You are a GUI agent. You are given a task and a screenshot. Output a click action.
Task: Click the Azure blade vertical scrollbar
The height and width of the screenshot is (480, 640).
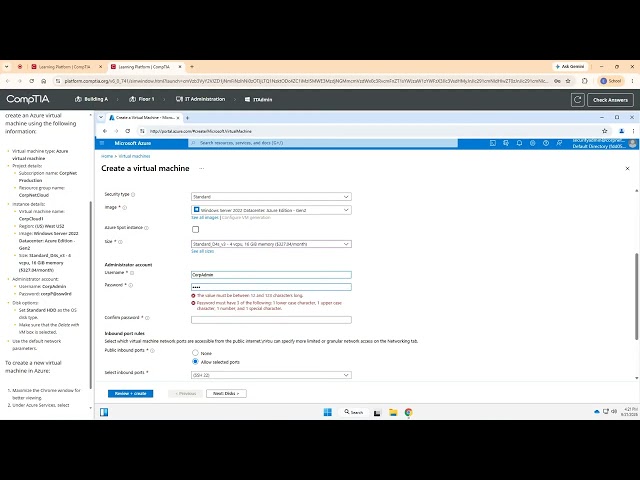pyautogui.click(x=636, y=296)
